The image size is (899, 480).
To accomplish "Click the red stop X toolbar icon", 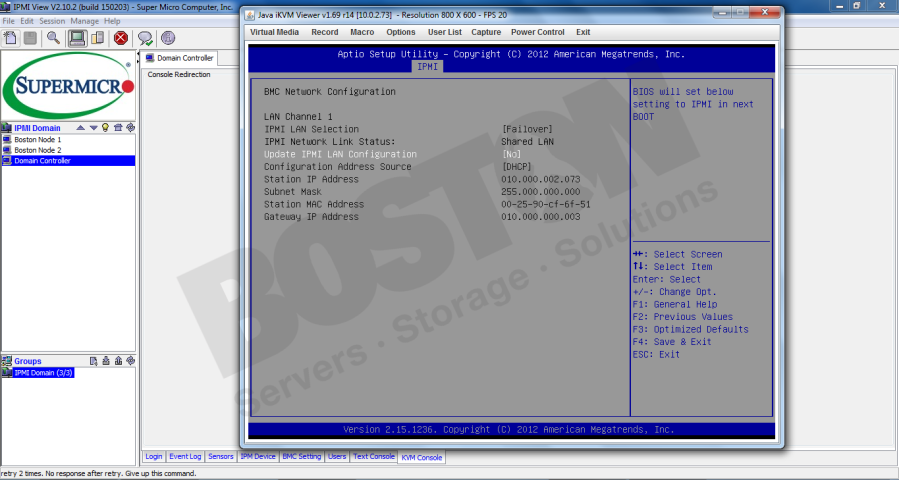I will click(120, 38).
